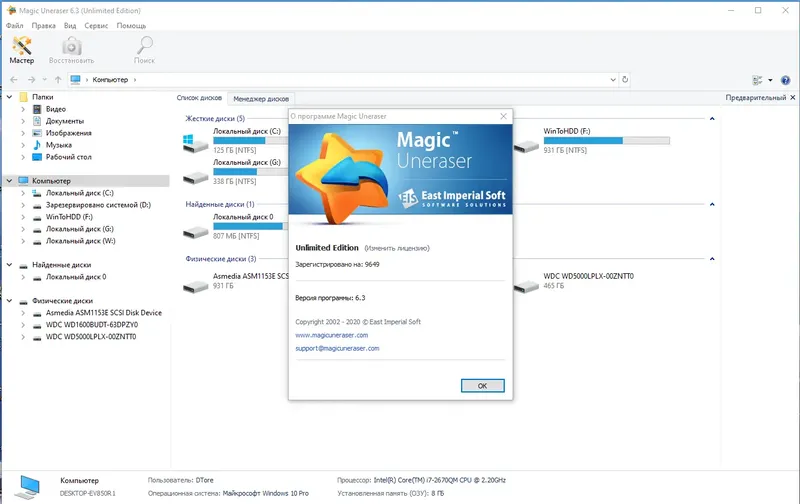800x504 pixels.
Task: Expand the Видео folder node
Action: [x=23, y=109]
